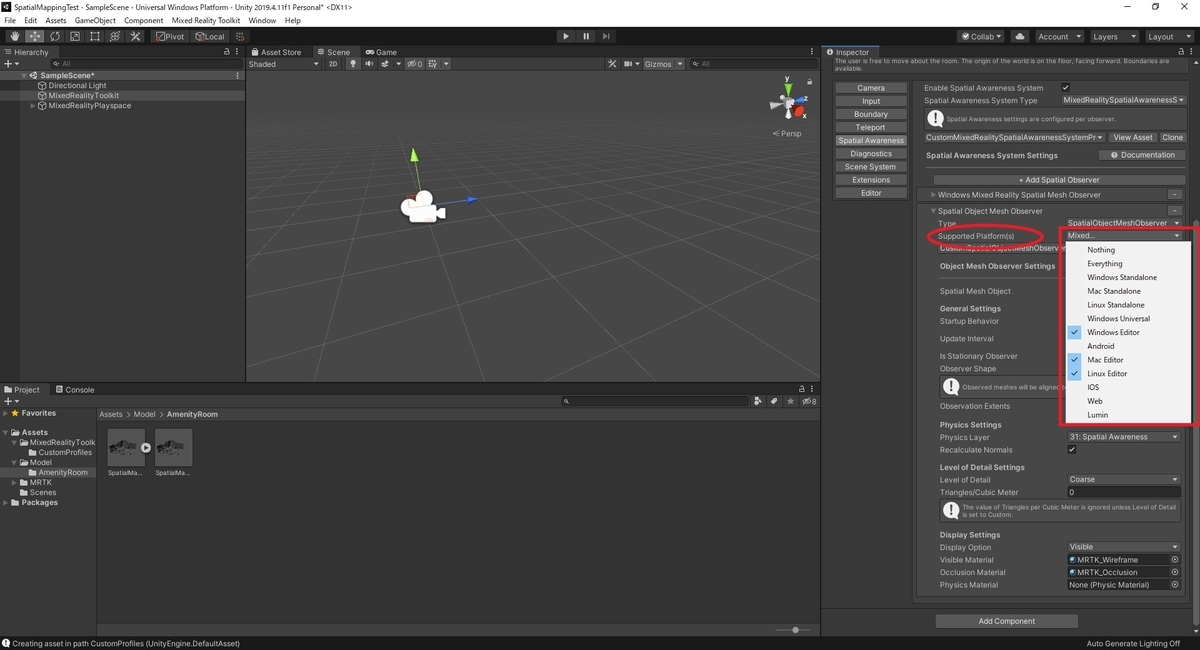The height and width of the screenshot is (650, 1200).
Task: Toggle Recalculate Normals checkbox
Action: [1072, 450]
